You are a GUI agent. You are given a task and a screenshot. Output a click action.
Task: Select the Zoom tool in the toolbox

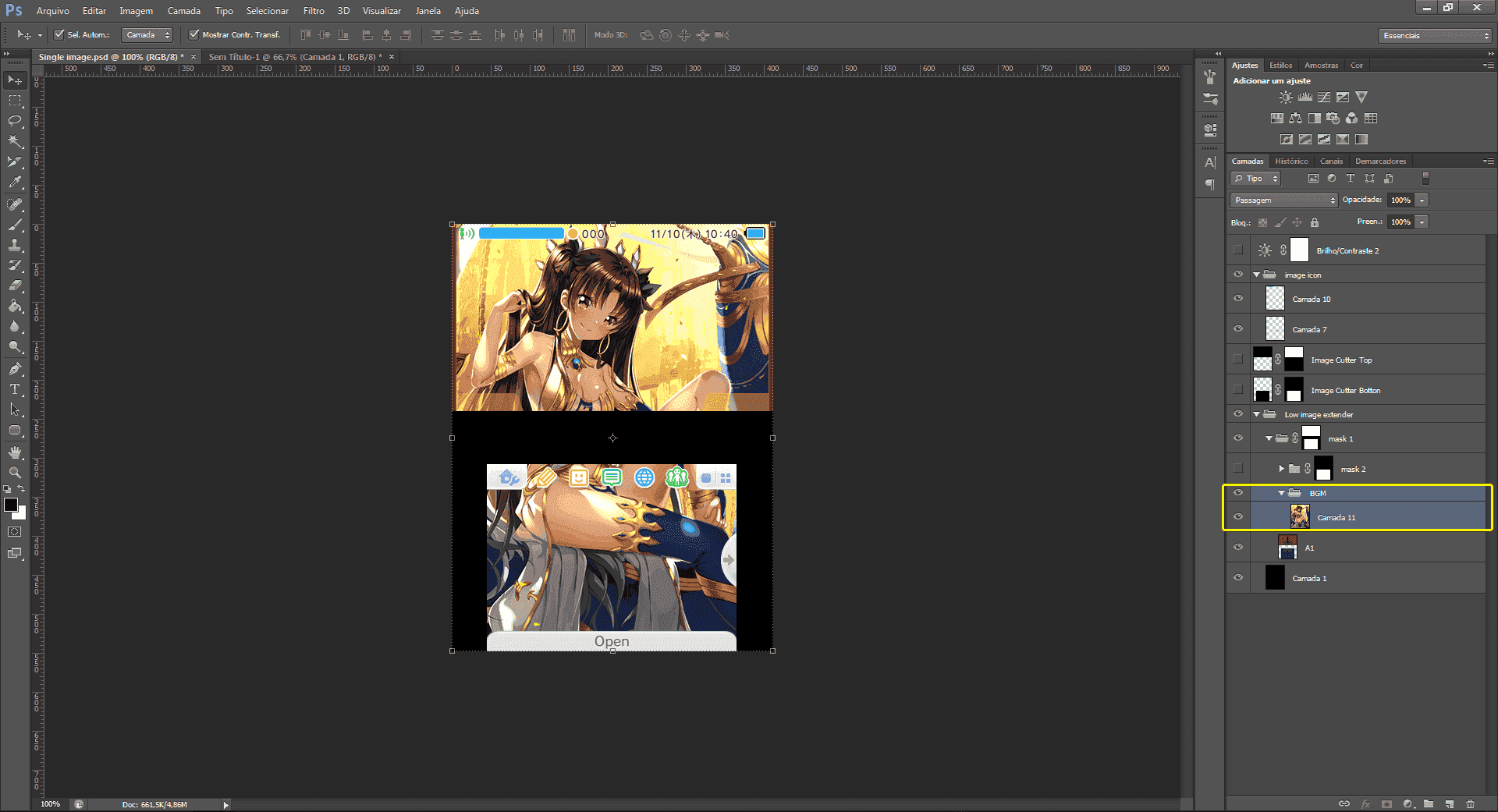pos(15,473)
